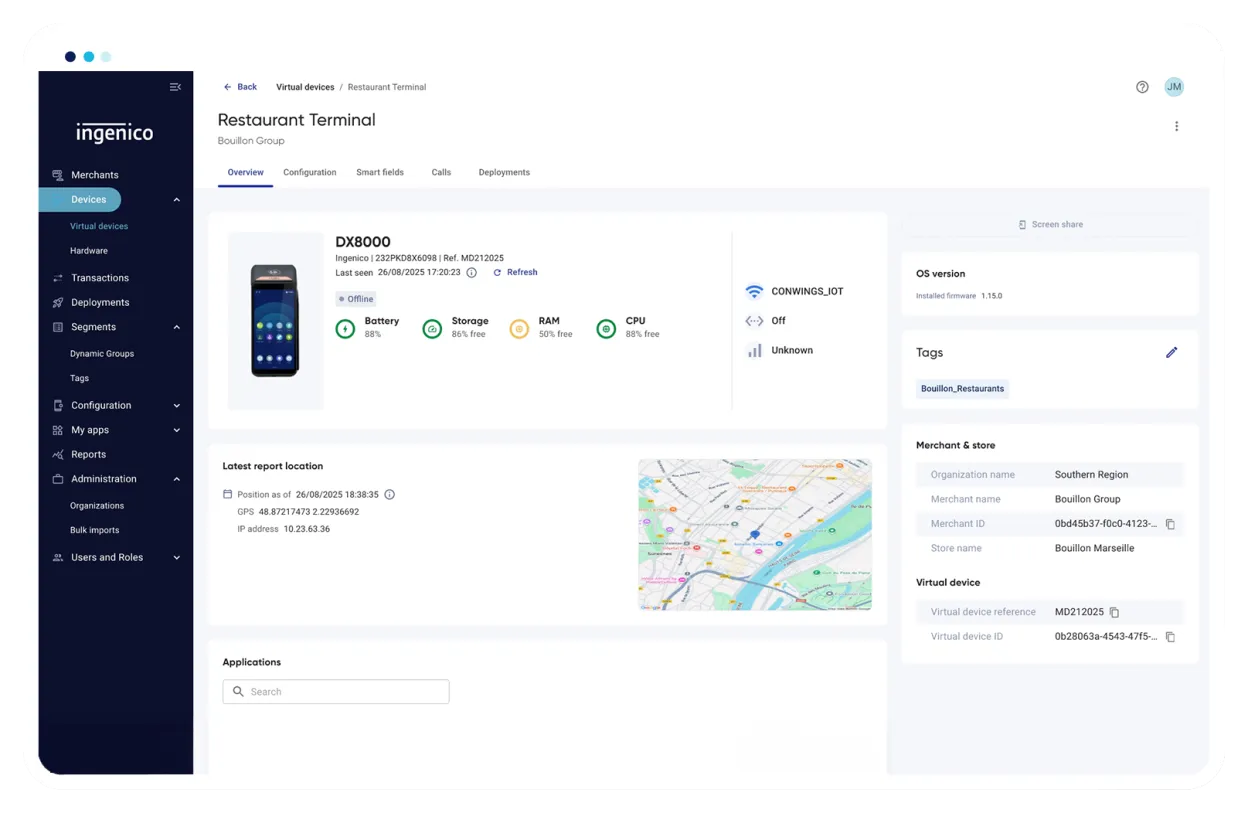
Task: Open the three-dot more options menu
Action: click(x=1176, y=126)
